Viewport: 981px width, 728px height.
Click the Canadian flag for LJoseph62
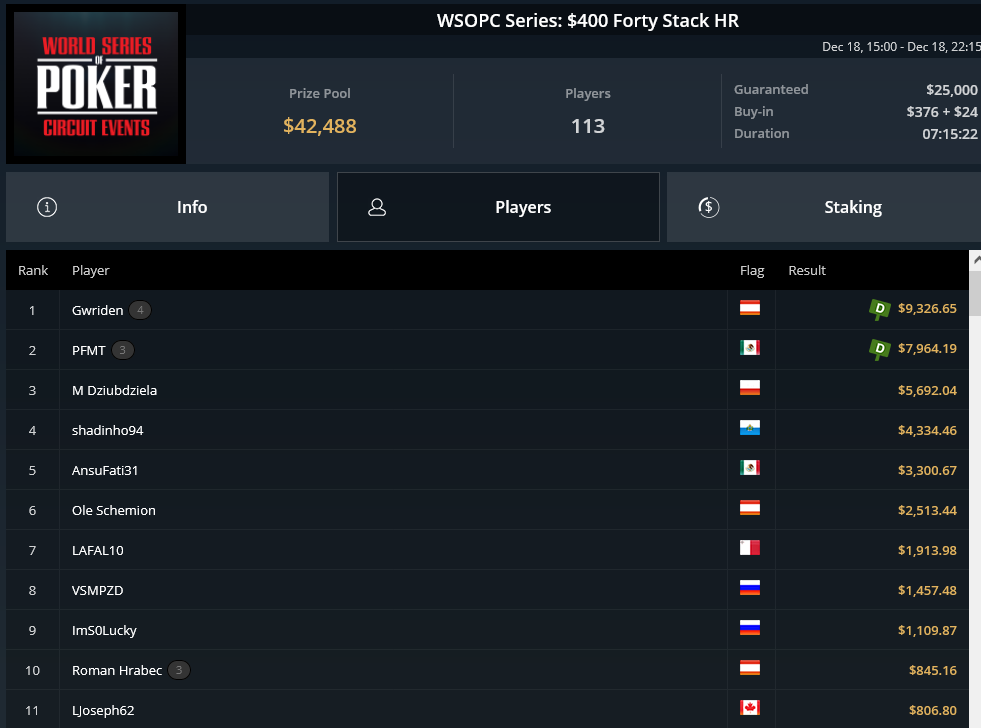[750, 707]
